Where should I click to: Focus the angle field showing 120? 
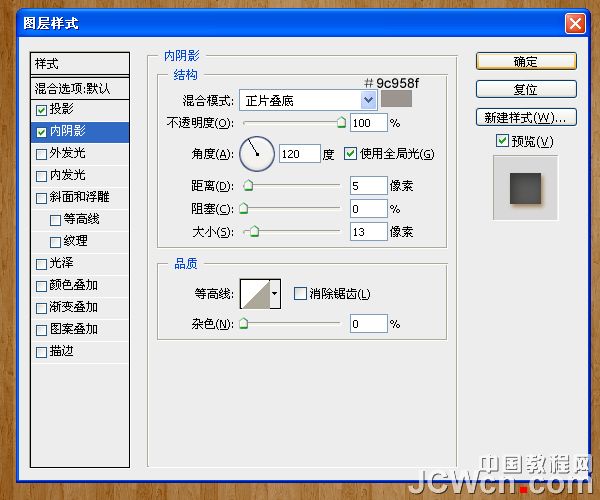pos(300,154)
